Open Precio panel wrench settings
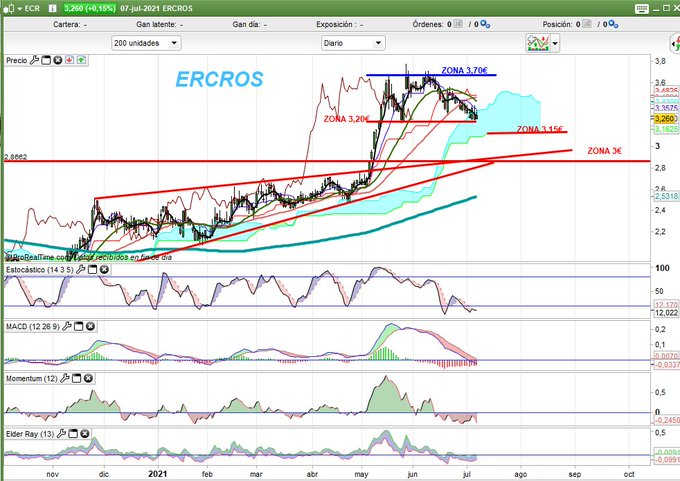 [x=34, y=60]
